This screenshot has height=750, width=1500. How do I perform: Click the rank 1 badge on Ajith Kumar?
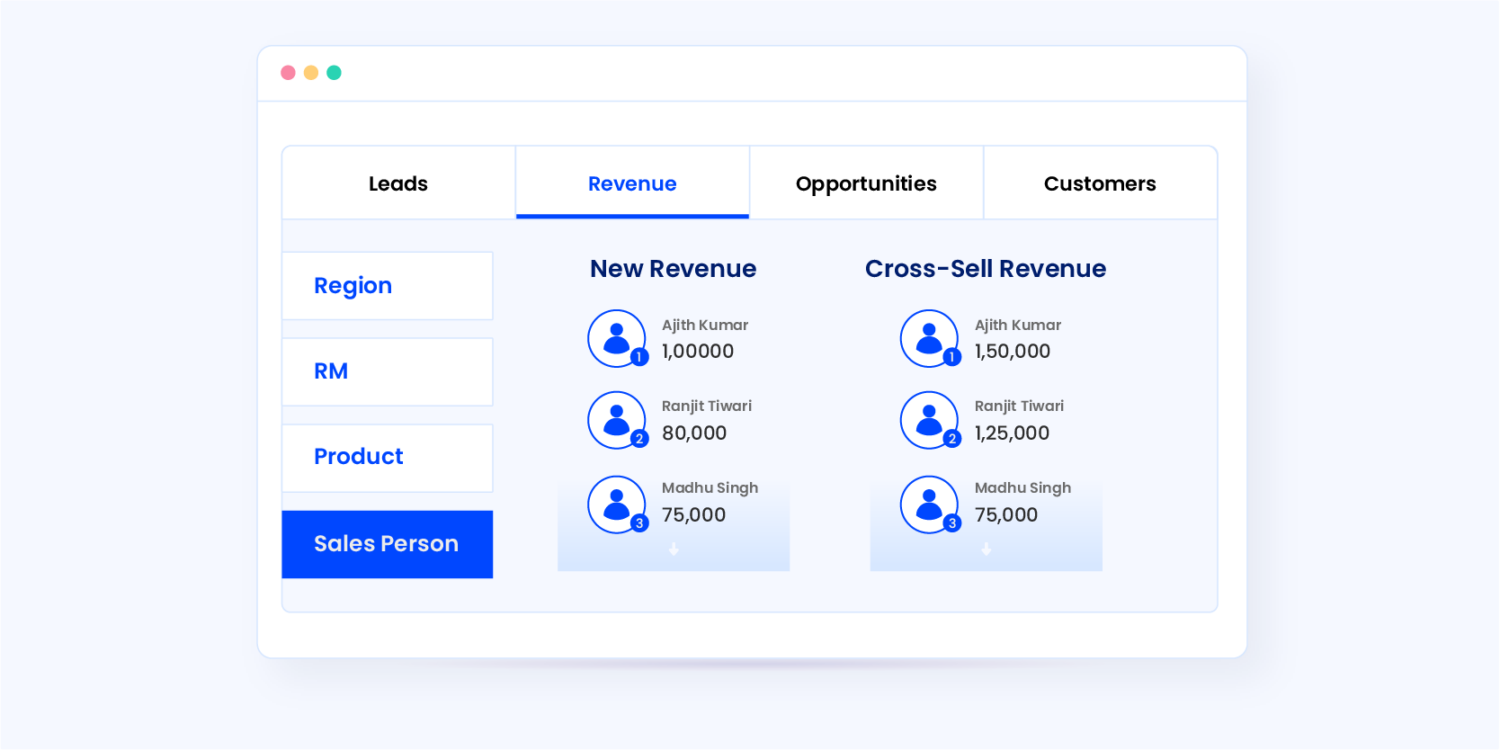point(637,357)
